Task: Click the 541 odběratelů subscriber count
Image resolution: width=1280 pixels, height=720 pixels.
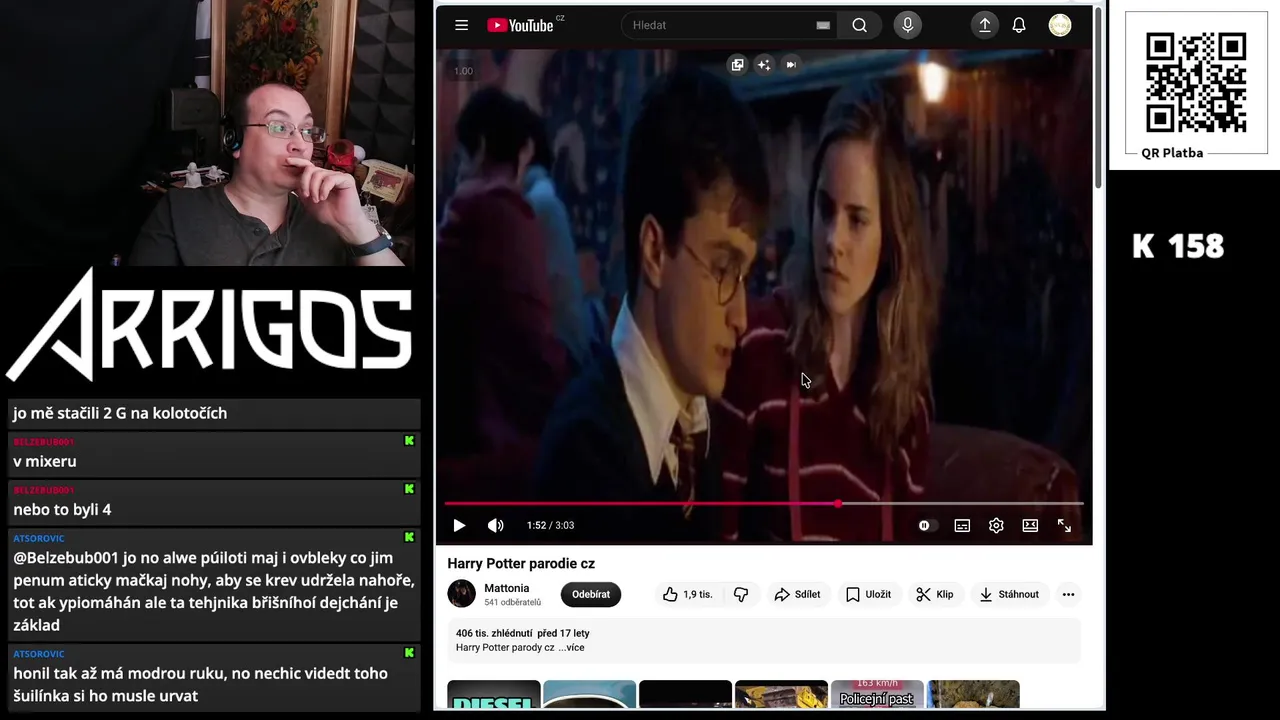Action: [512, 602]
